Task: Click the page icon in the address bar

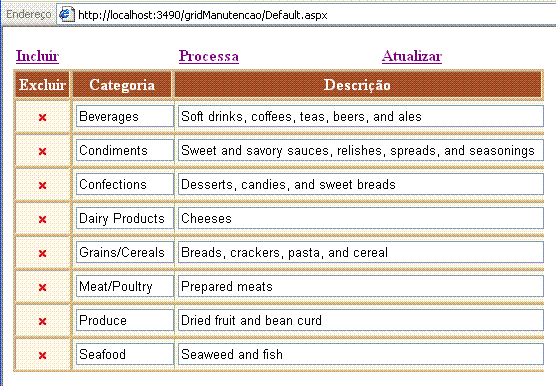Action: 66,15
